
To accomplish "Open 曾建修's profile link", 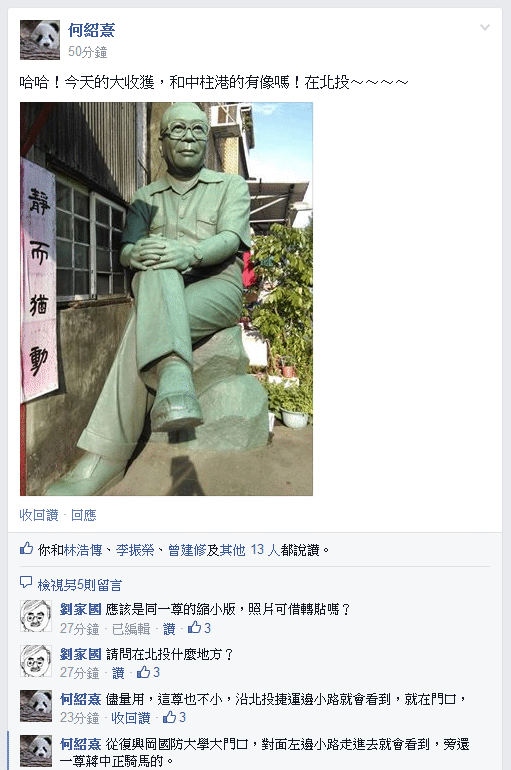I will (x=187, y=550).
